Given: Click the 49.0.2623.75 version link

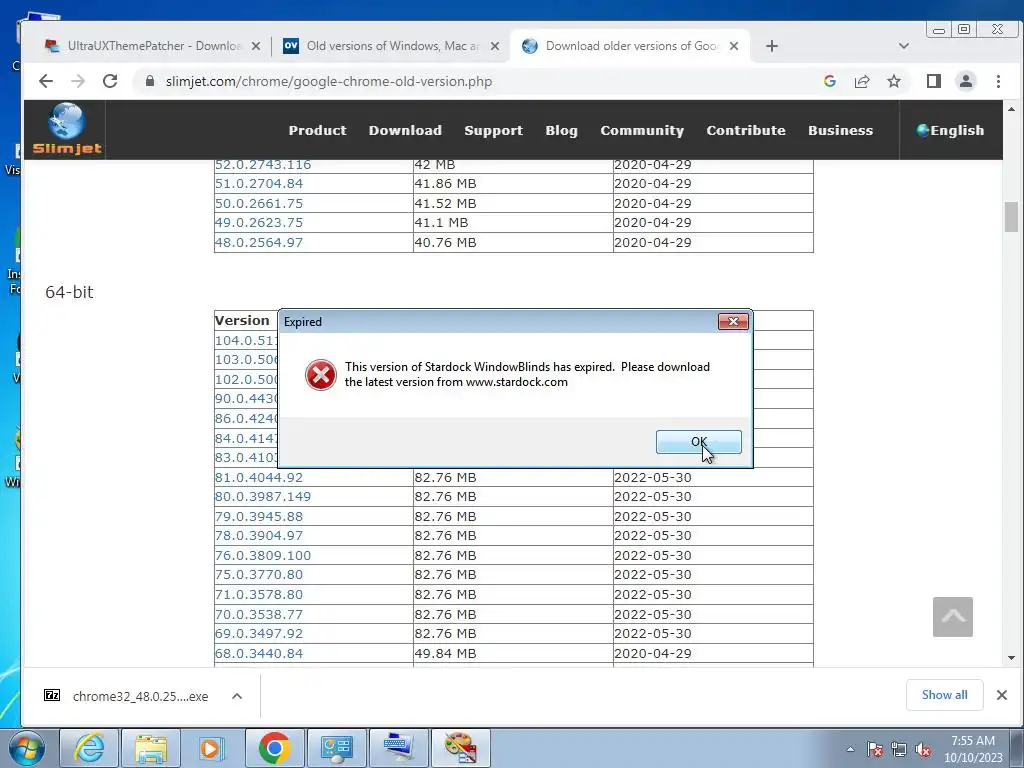Looking at the screenshot, I should pyautogui.click(x=259, y=223).
